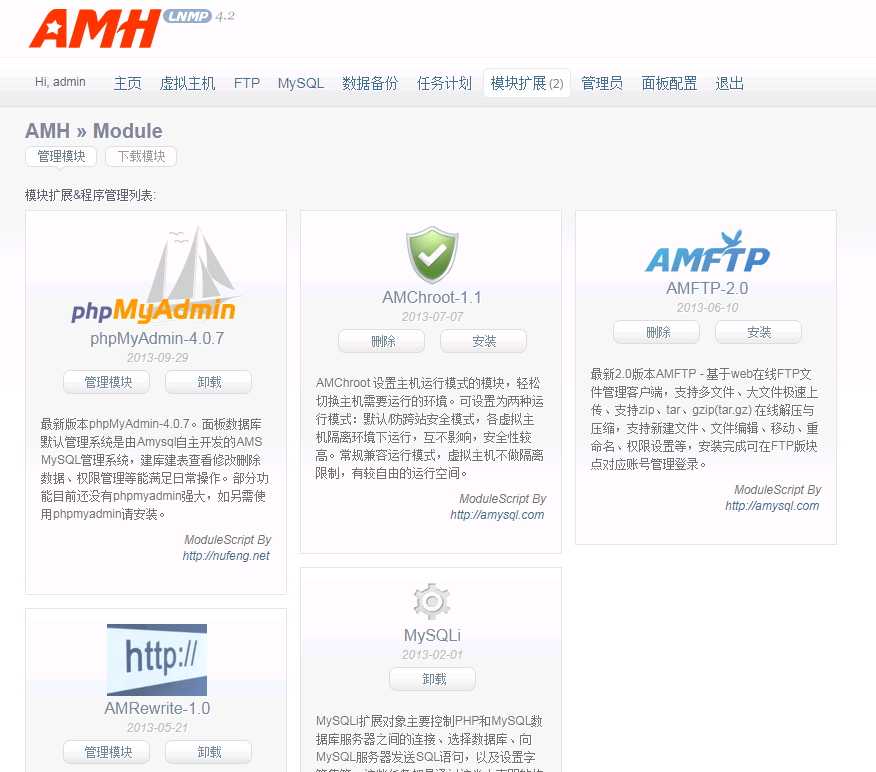Viewport: 876px width, 772px height.
Task: Click 管理模块 button for AMRewrite-1.0
Action: 107,752
